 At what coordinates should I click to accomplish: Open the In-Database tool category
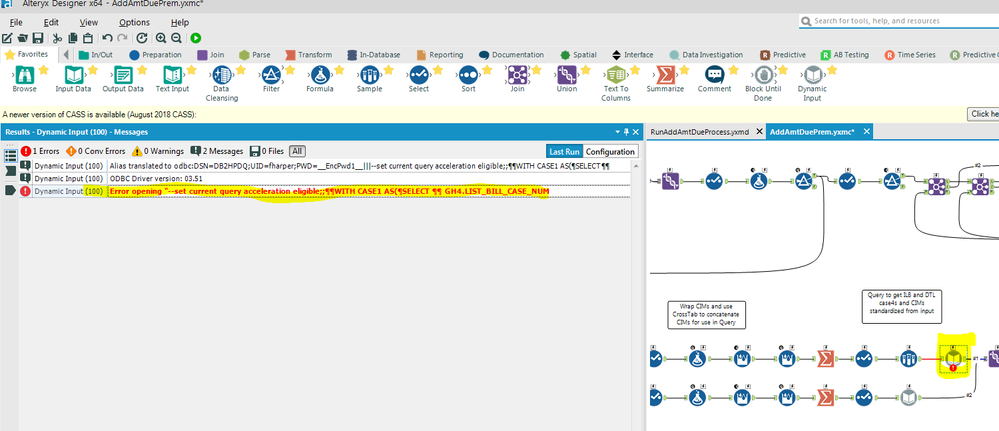pos(373,55)
